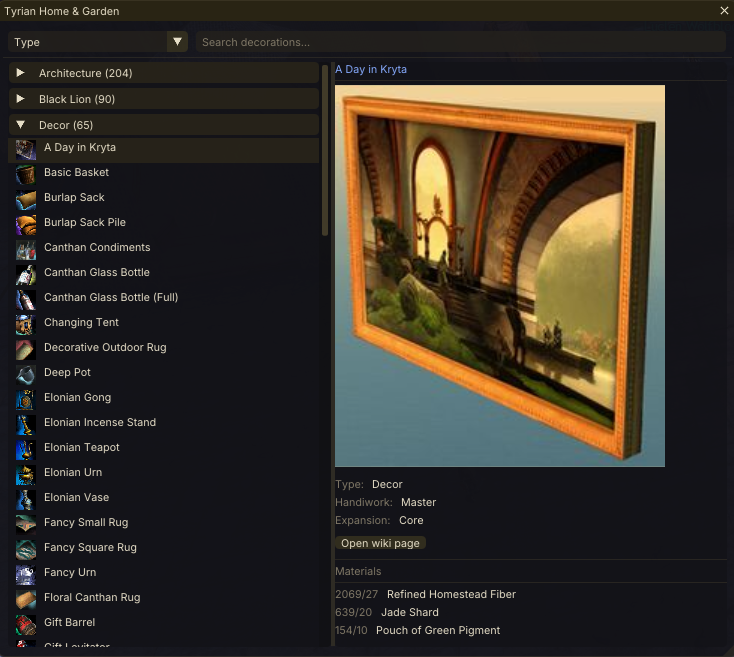Screen dimensions: 734x657
Task: Click the Elonian Vase icon
Action: pos(26,500)
